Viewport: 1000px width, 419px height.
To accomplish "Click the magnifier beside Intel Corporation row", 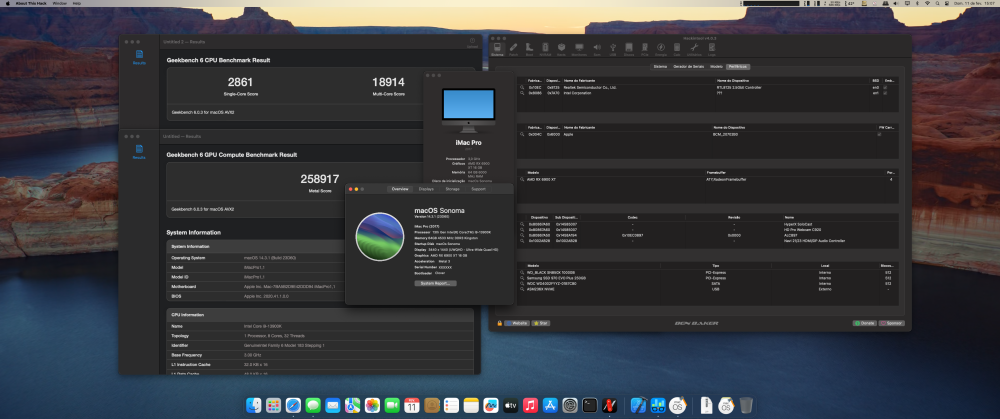I will [x=522, y=93].
